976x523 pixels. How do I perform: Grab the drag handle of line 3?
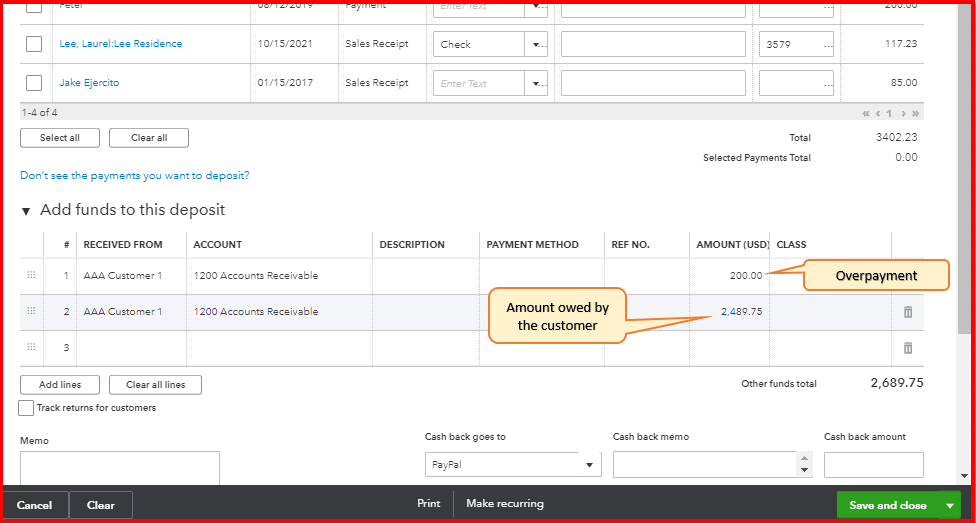click(31, 347)
